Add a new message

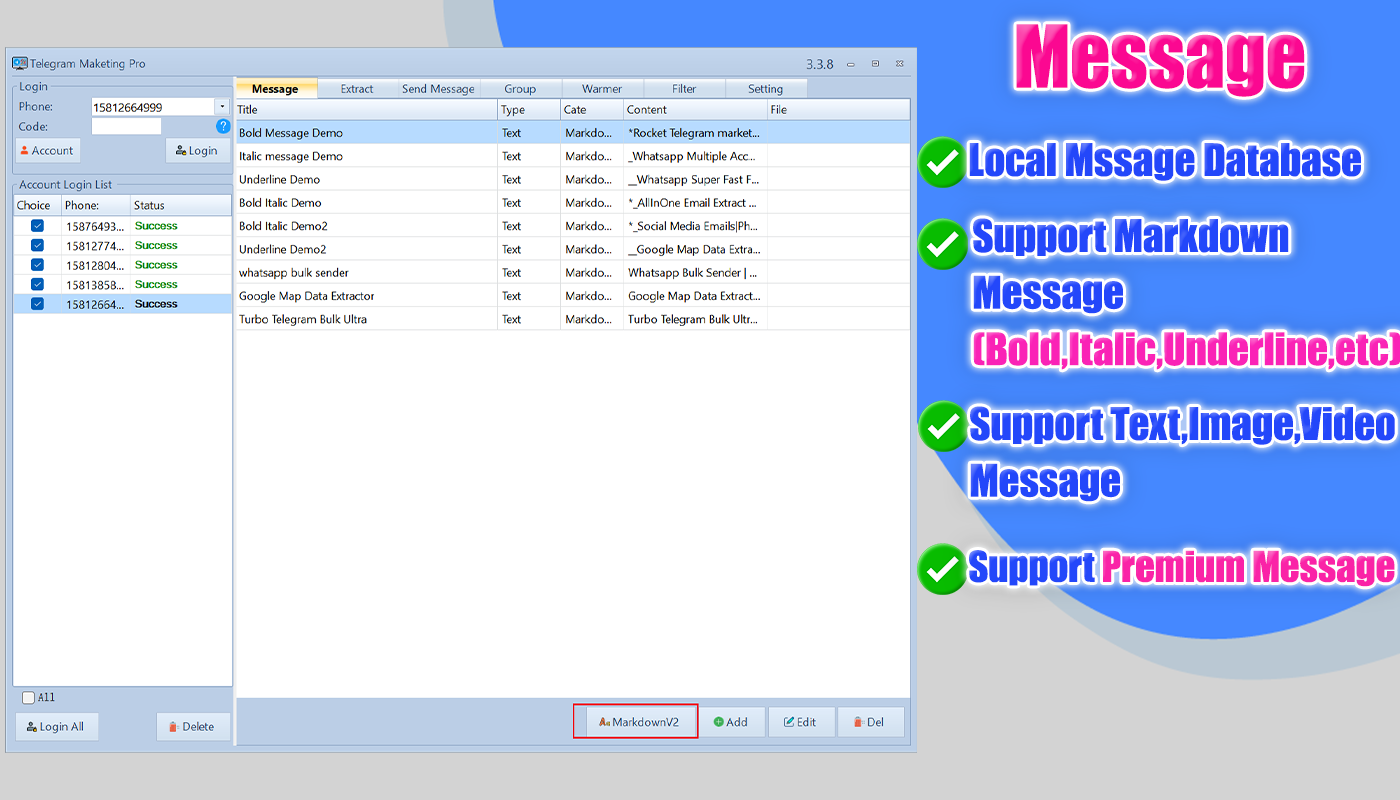[731, 722]
